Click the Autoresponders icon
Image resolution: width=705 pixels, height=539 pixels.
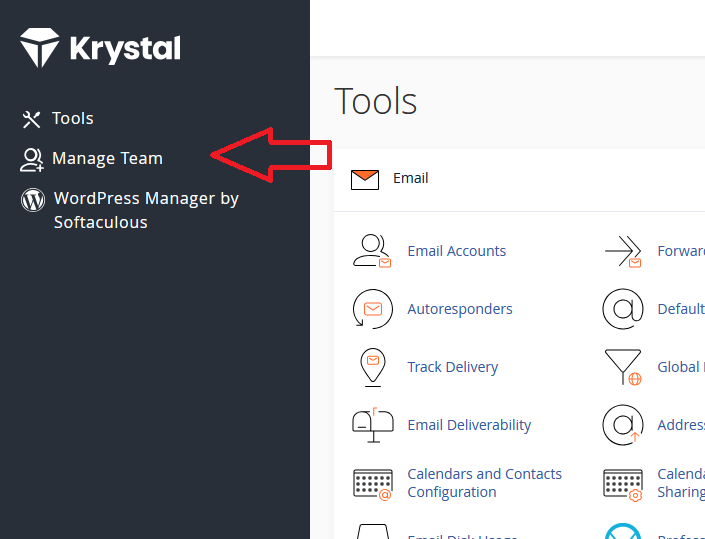tap(372, 309)
